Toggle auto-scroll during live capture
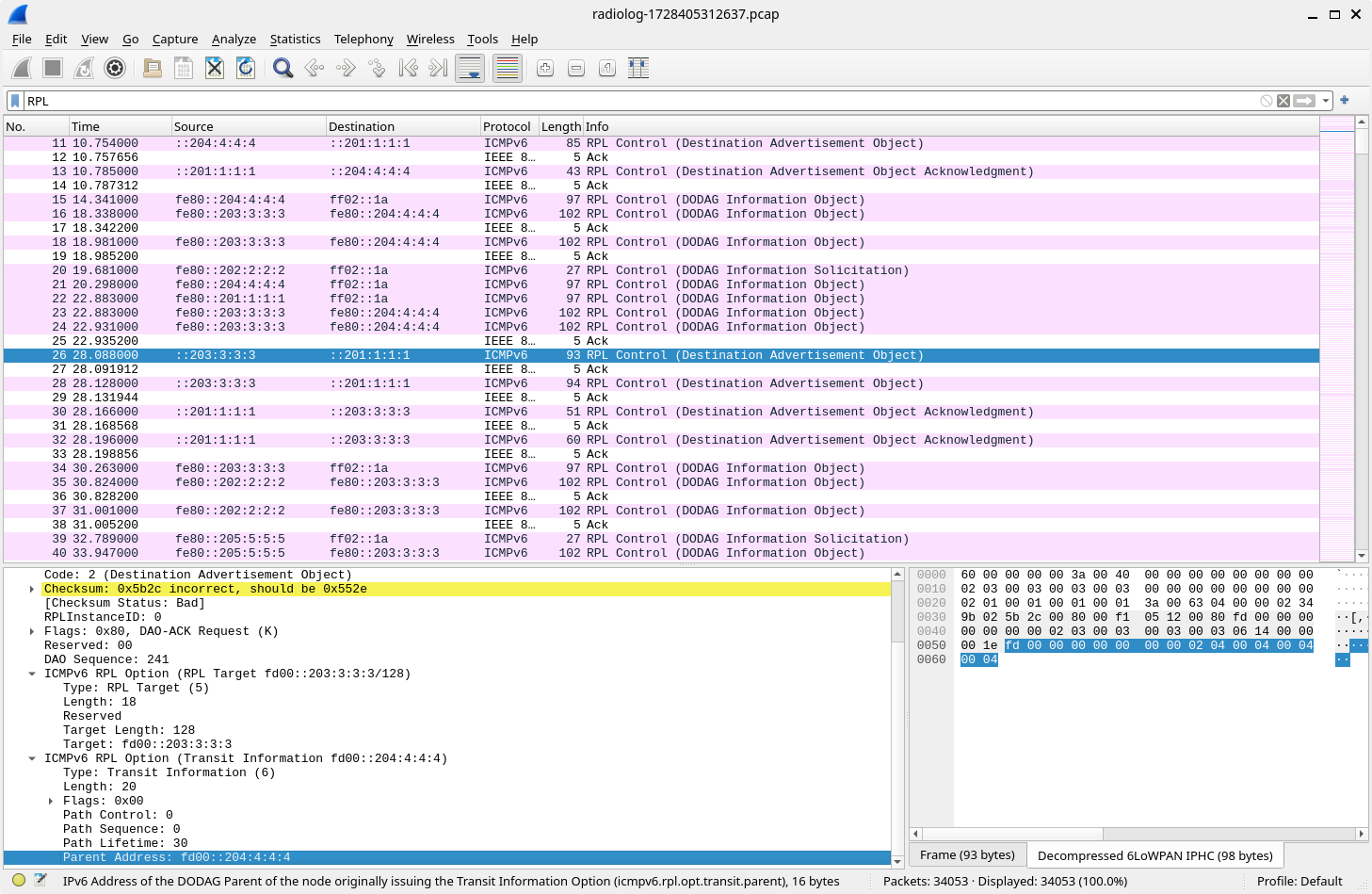The image size is (1372, 894). click(470, 68)
